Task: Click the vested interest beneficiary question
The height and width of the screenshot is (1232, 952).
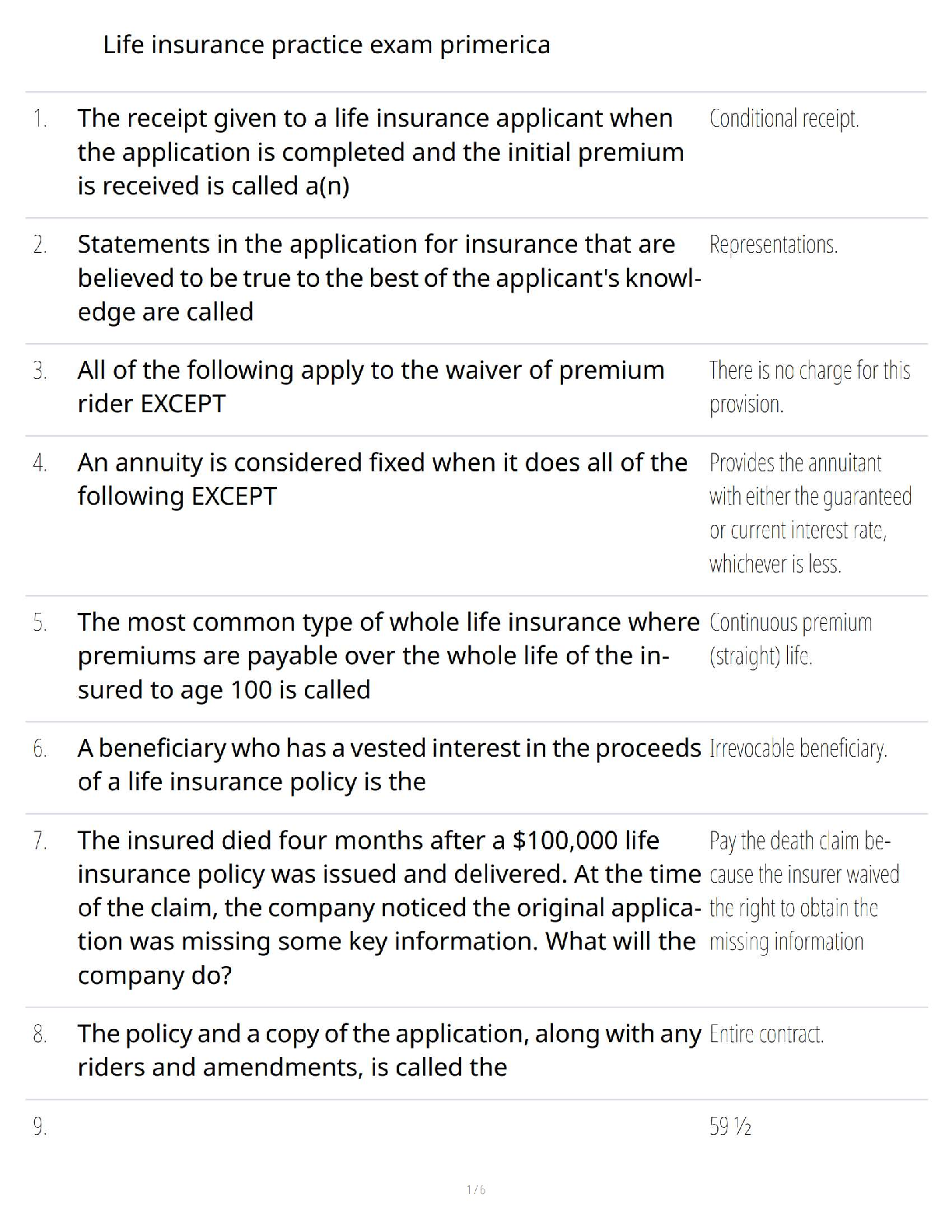Action: pyautogui.click(x=388, y=765)
